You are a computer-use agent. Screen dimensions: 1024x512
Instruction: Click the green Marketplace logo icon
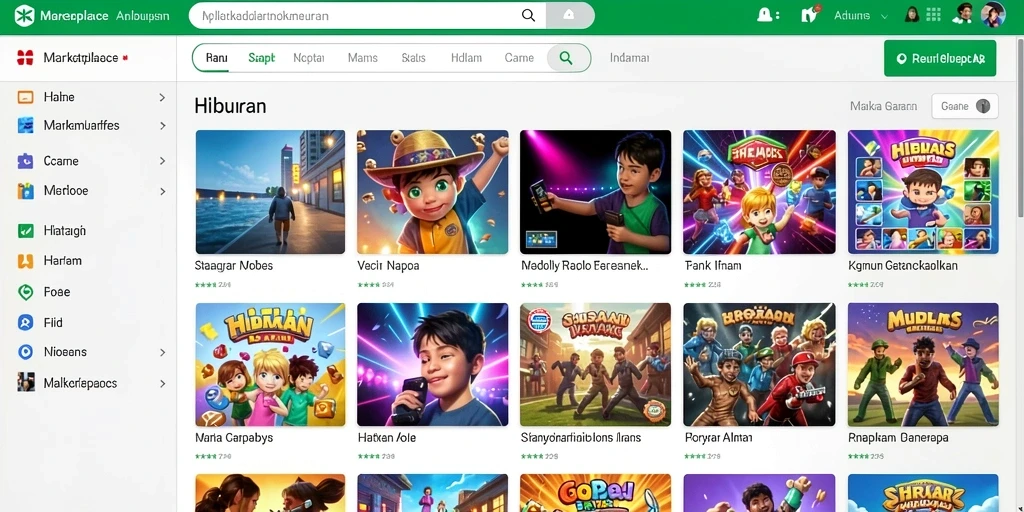coord(24,16)
